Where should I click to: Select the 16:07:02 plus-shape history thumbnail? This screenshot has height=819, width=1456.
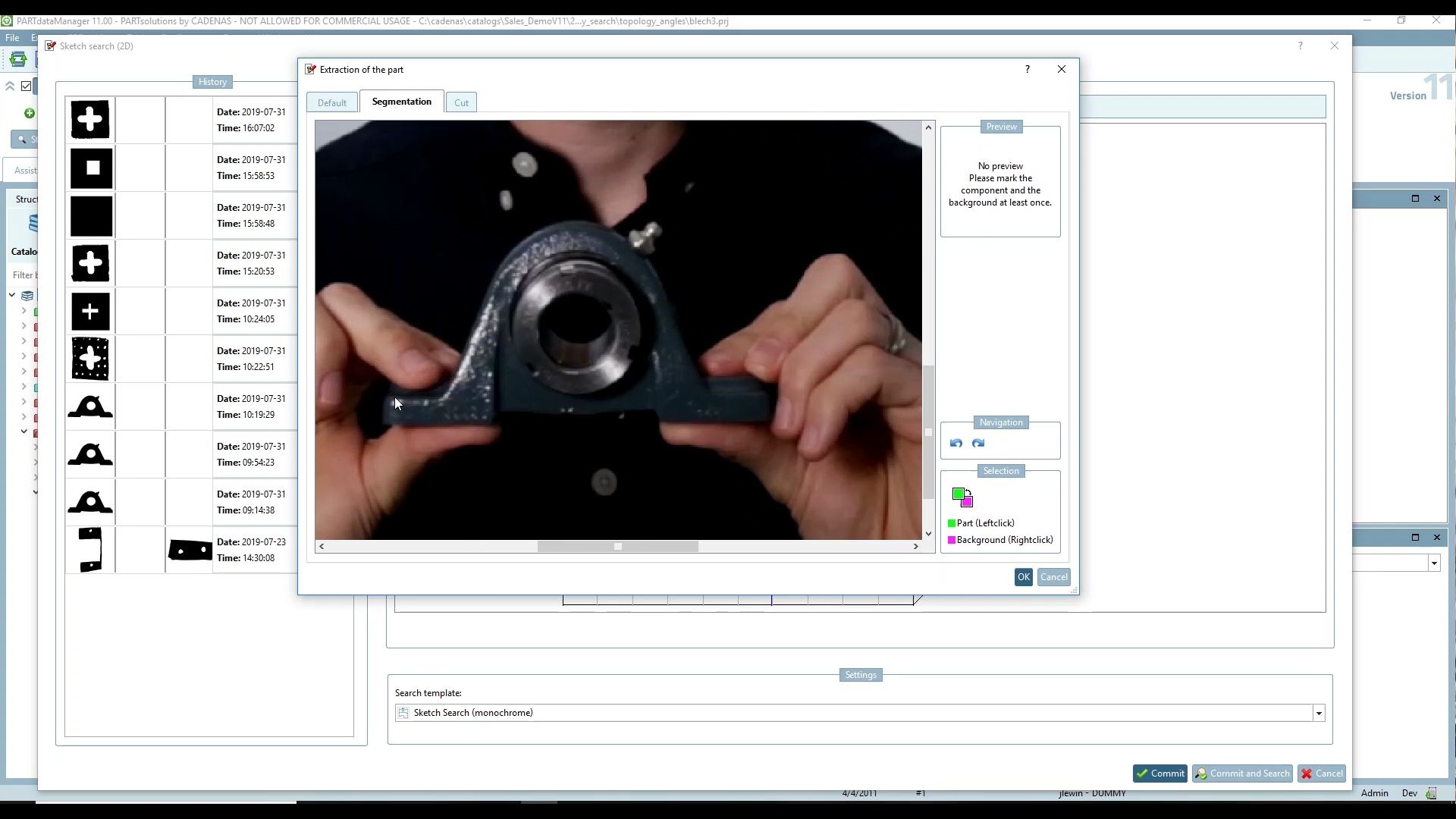(x=90, y=120)
